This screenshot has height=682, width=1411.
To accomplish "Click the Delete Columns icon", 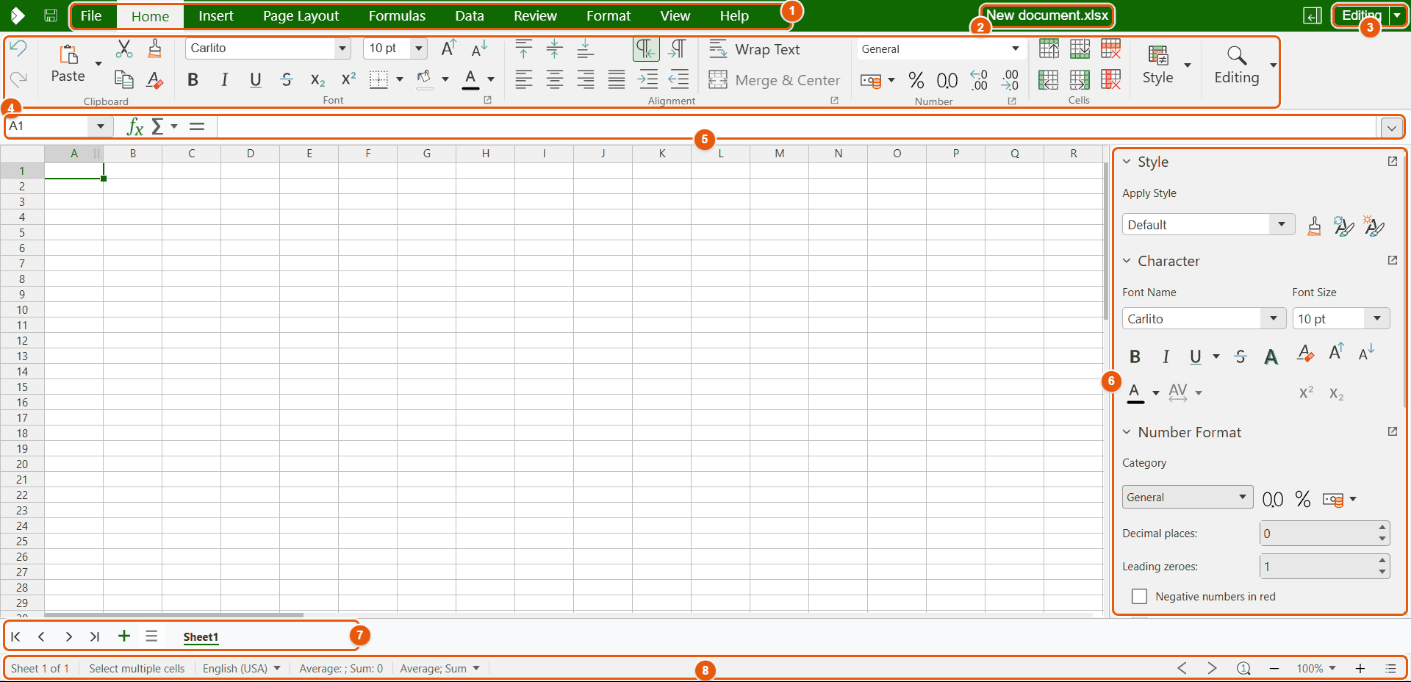I will point(1110,79).
